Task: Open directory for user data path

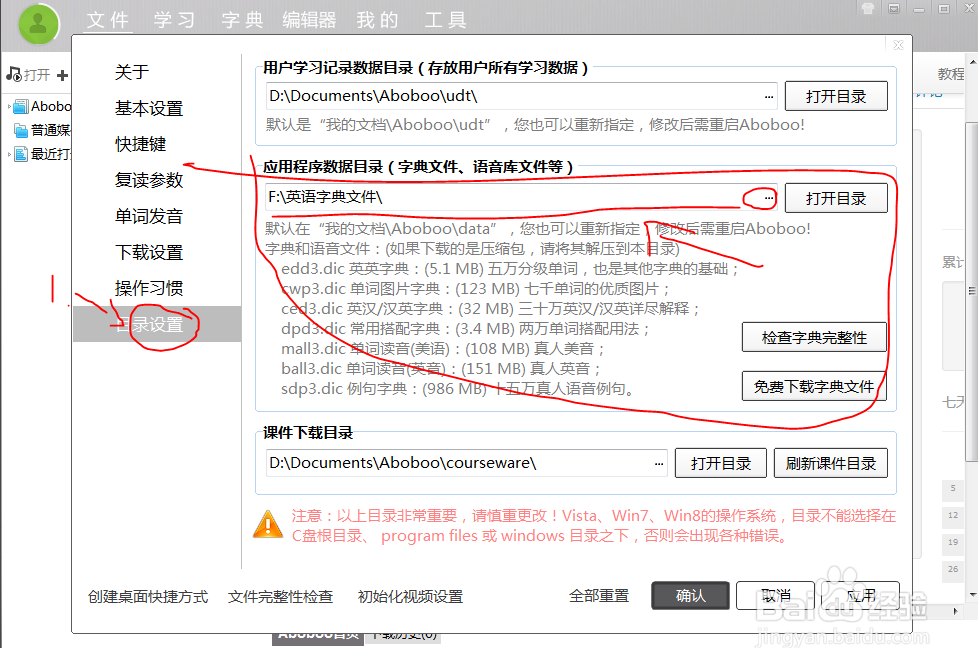Action: 836,97
